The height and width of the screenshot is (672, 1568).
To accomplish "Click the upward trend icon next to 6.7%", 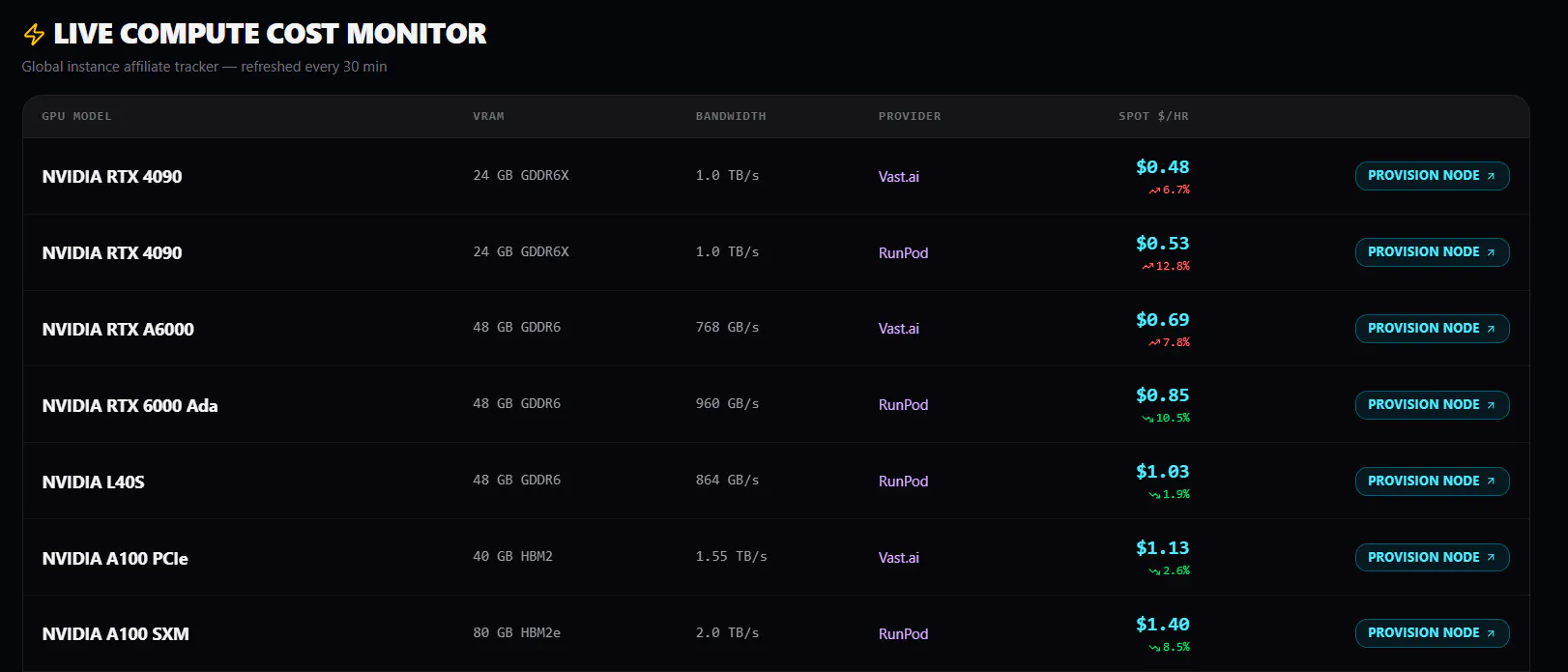I will pos(1153,190).
